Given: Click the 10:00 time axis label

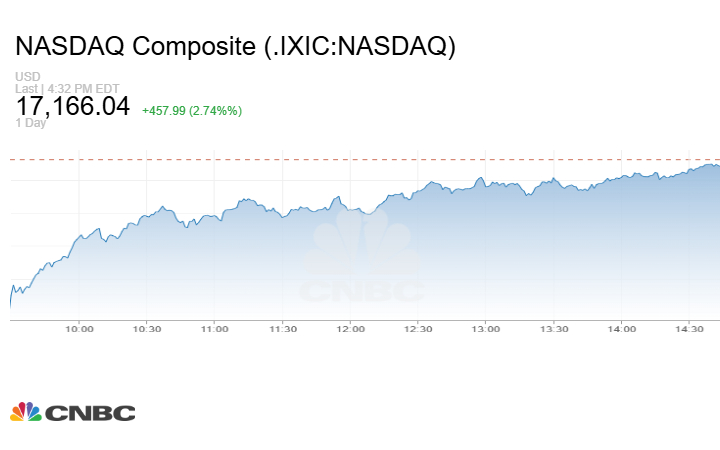Looking at the screenshot, I should 79,328.
